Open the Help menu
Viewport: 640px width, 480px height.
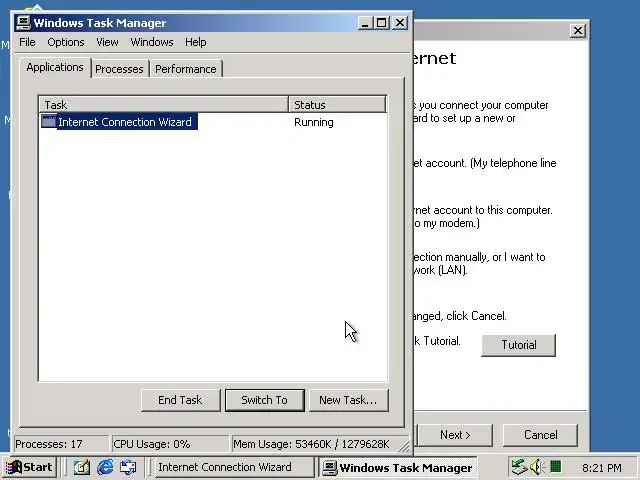pos(196,42)
